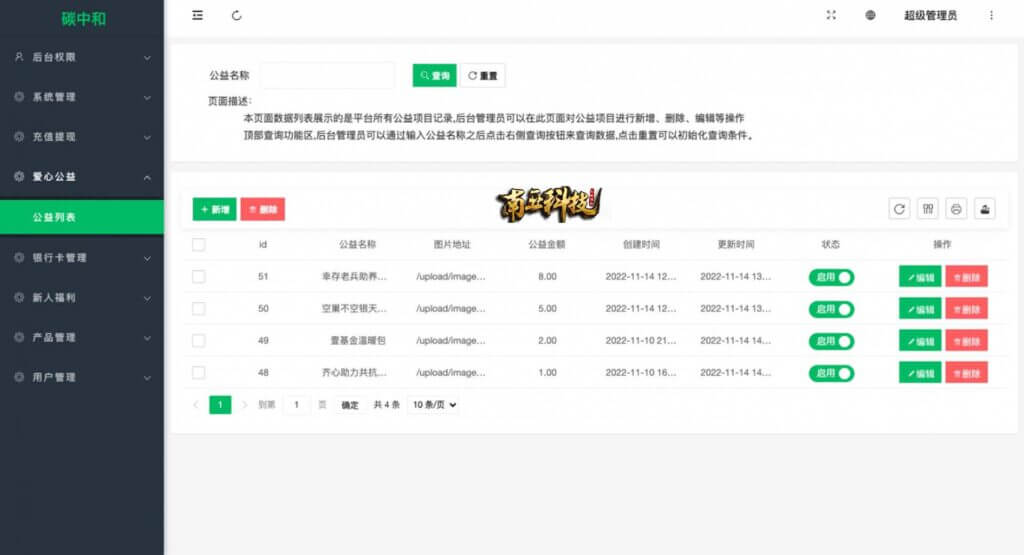Collapse 爱心公益 chevron in sidebar
The image size is (1024, 555).
(x=147, y=177)
